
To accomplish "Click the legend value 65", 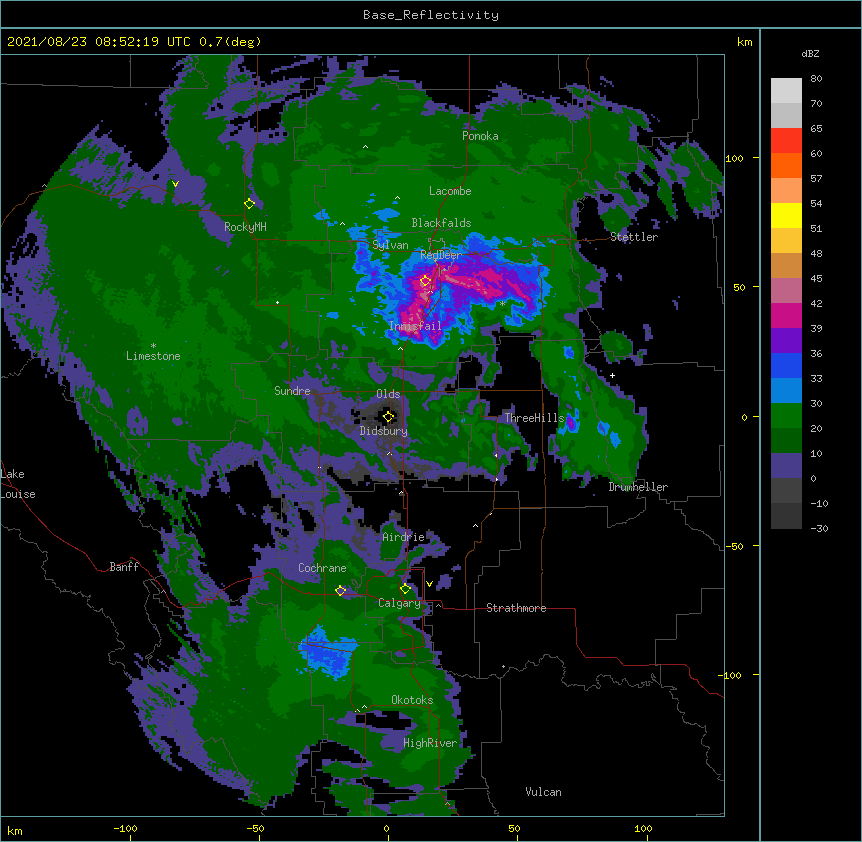I will (816, 128).
